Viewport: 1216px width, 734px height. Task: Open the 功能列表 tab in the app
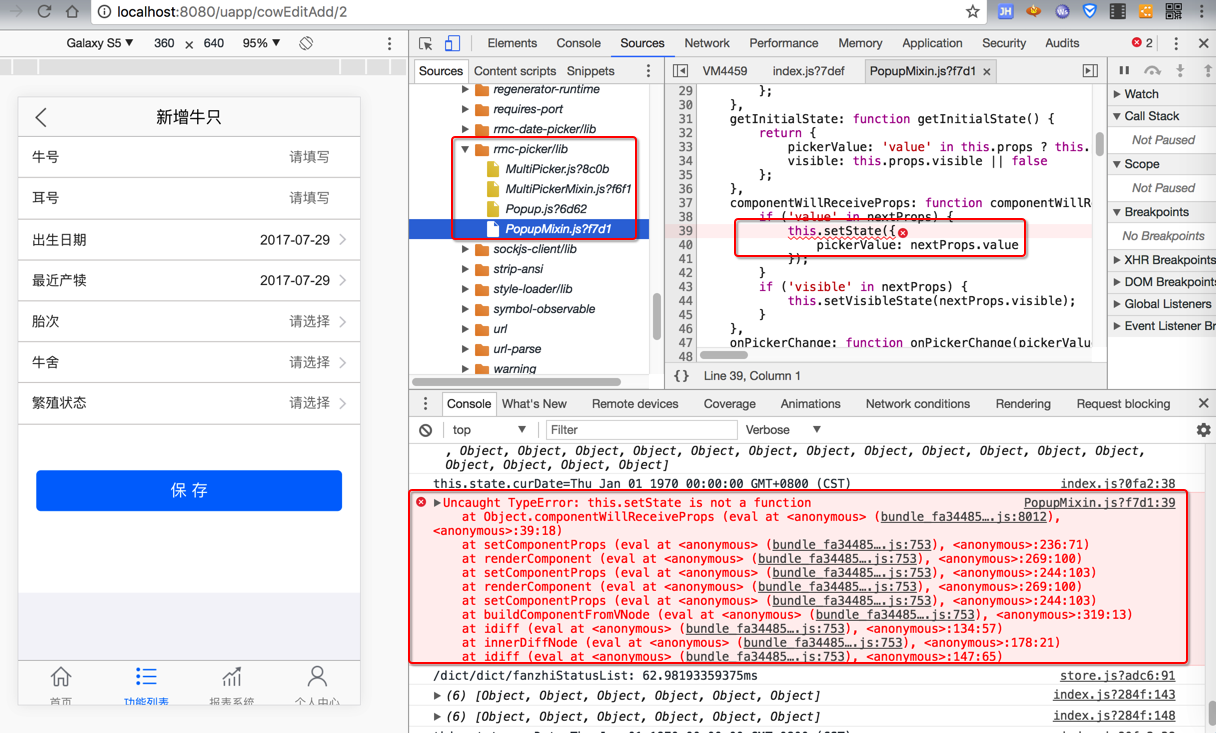click(x=146, y=686)
